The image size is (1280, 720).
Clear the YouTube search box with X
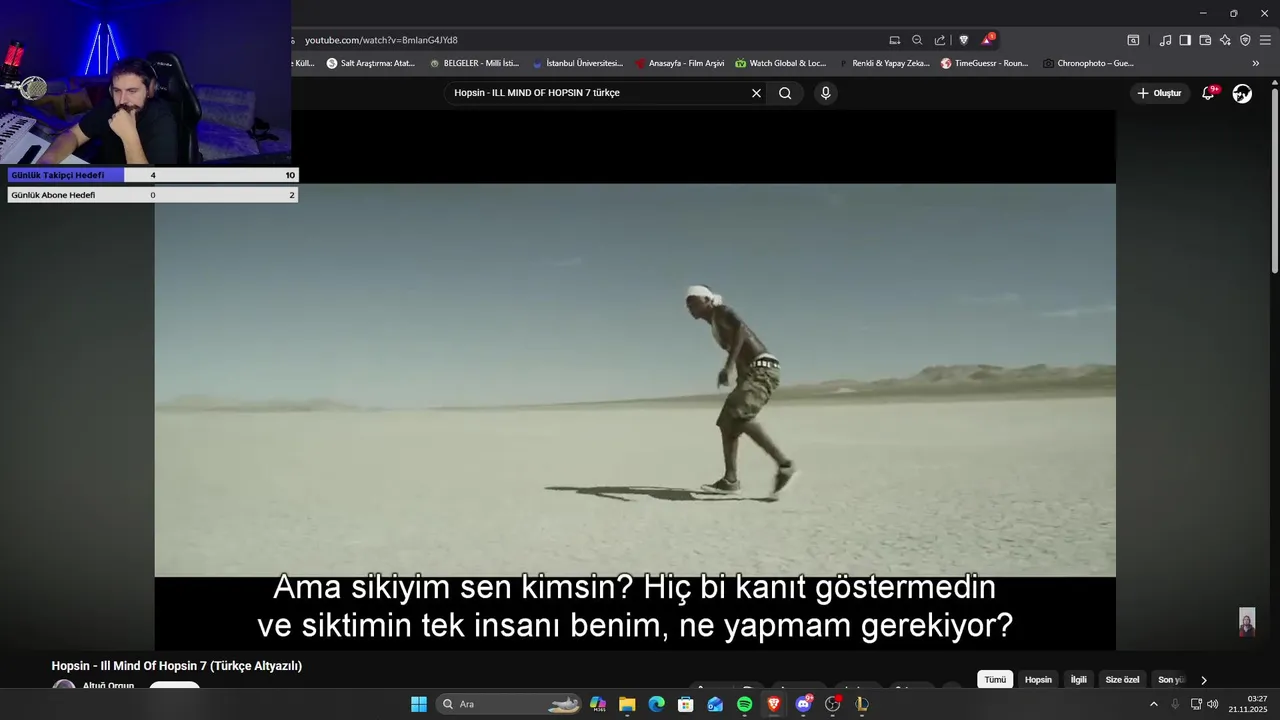click(756, 93)
